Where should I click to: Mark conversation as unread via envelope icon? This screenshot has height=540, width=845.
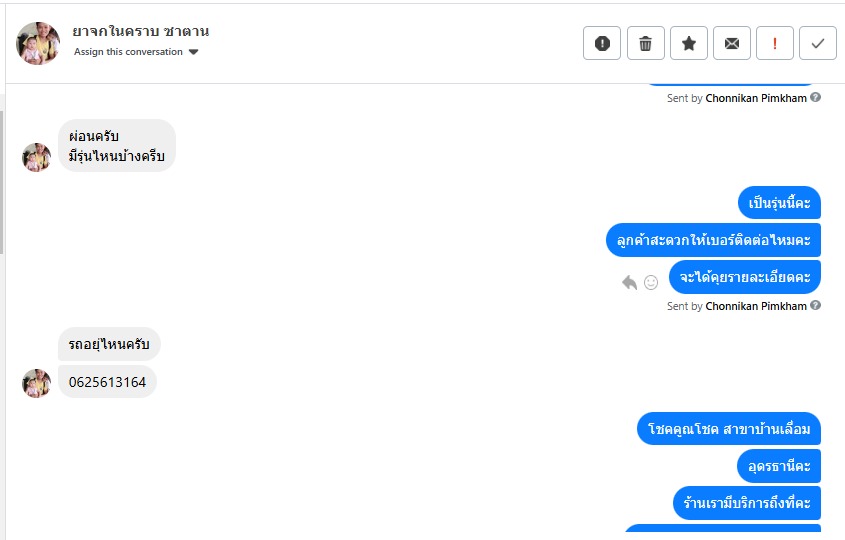(732, 43)
